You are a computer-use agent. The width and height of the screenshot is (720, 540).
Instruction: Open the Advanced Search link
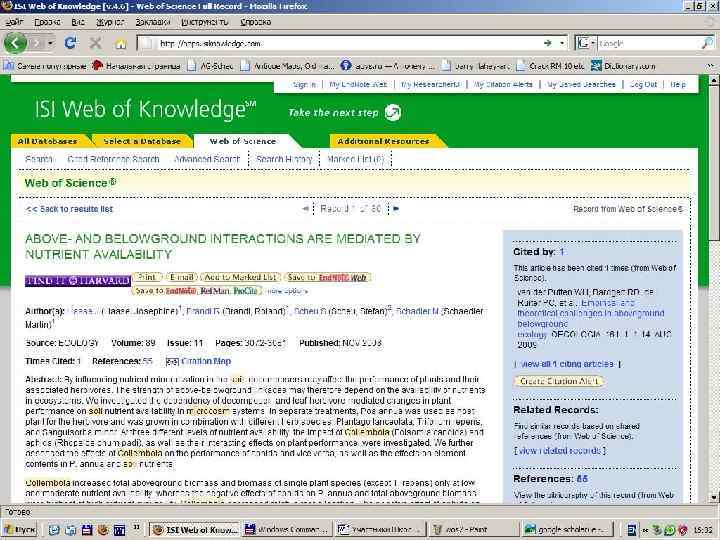pyautogui.click(x=207, y=159)
